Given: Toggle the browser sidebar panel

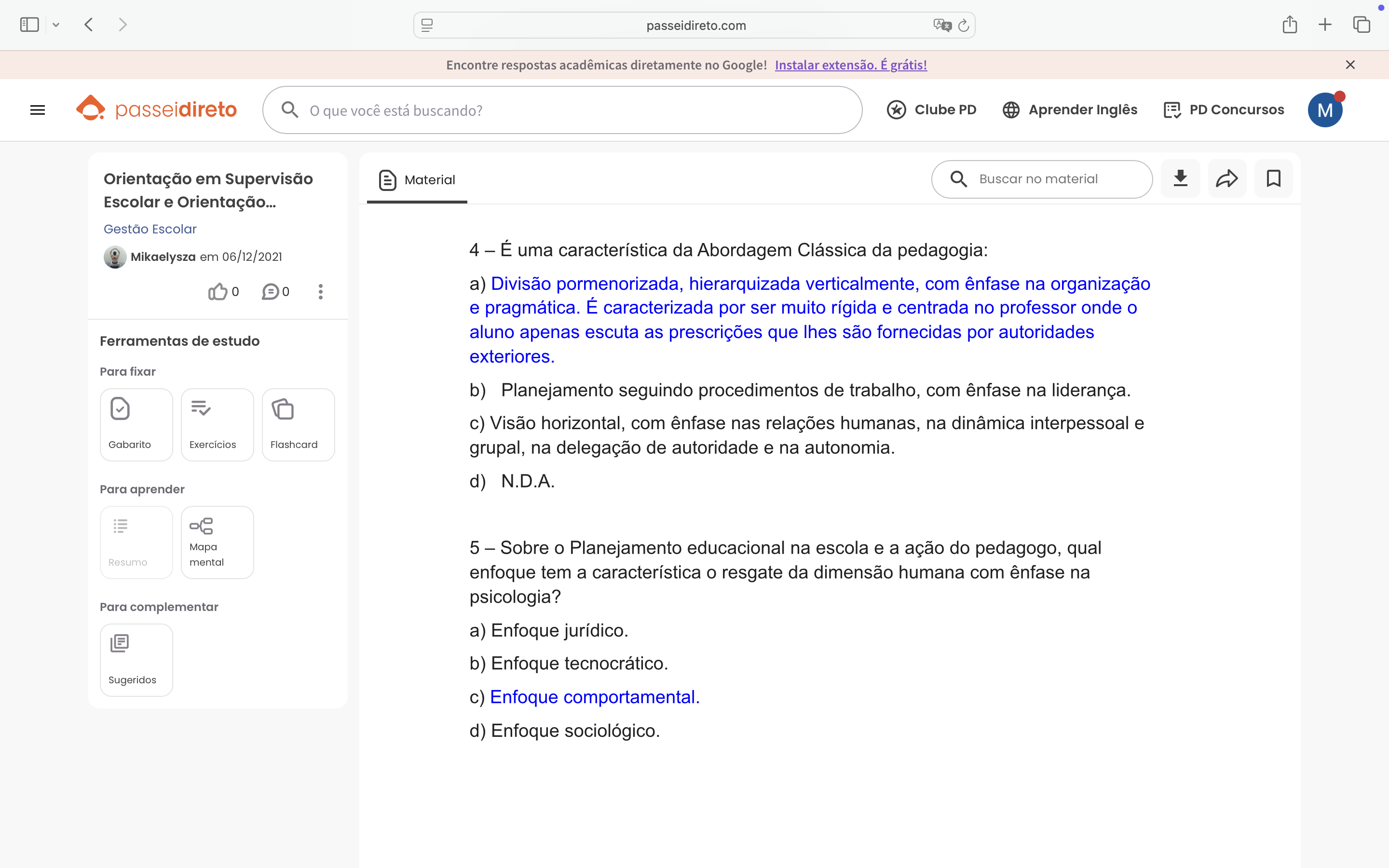Looking at the screenshot, I should [x=29, y=25].
